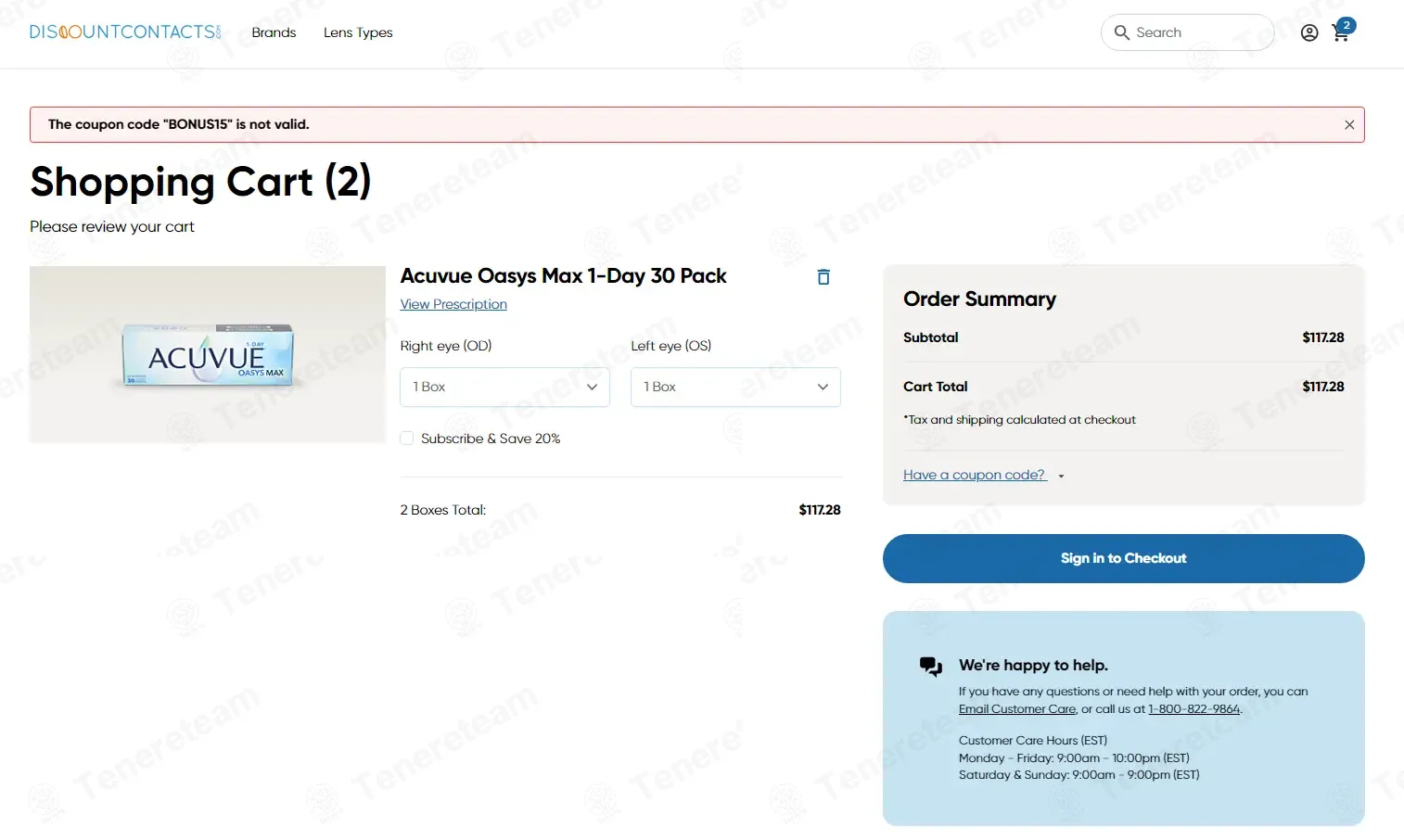The width and height of the screenshot is (1404, 840).
Task: Expand the Have a coupon code section
Action: click(983, 475)
